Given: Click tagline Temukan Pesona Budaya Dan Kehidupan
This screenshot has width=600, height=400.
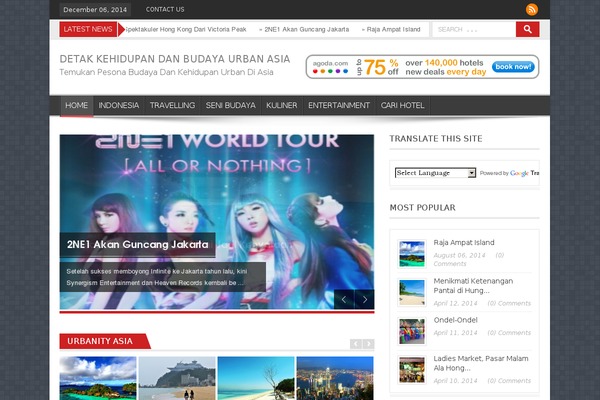Looking at the screenshot, I should (166, 72).
